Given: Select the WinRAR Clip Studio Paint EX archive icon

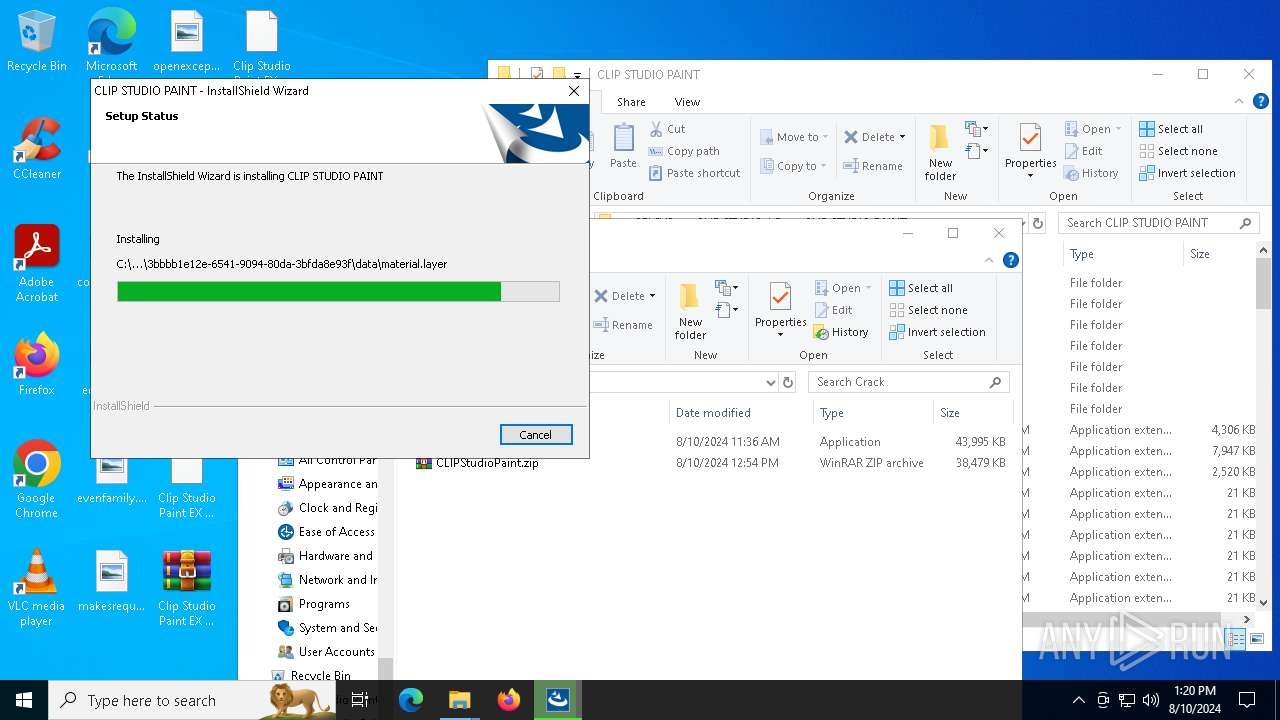Looking at the screenshot, I should [x=187, y=588].
